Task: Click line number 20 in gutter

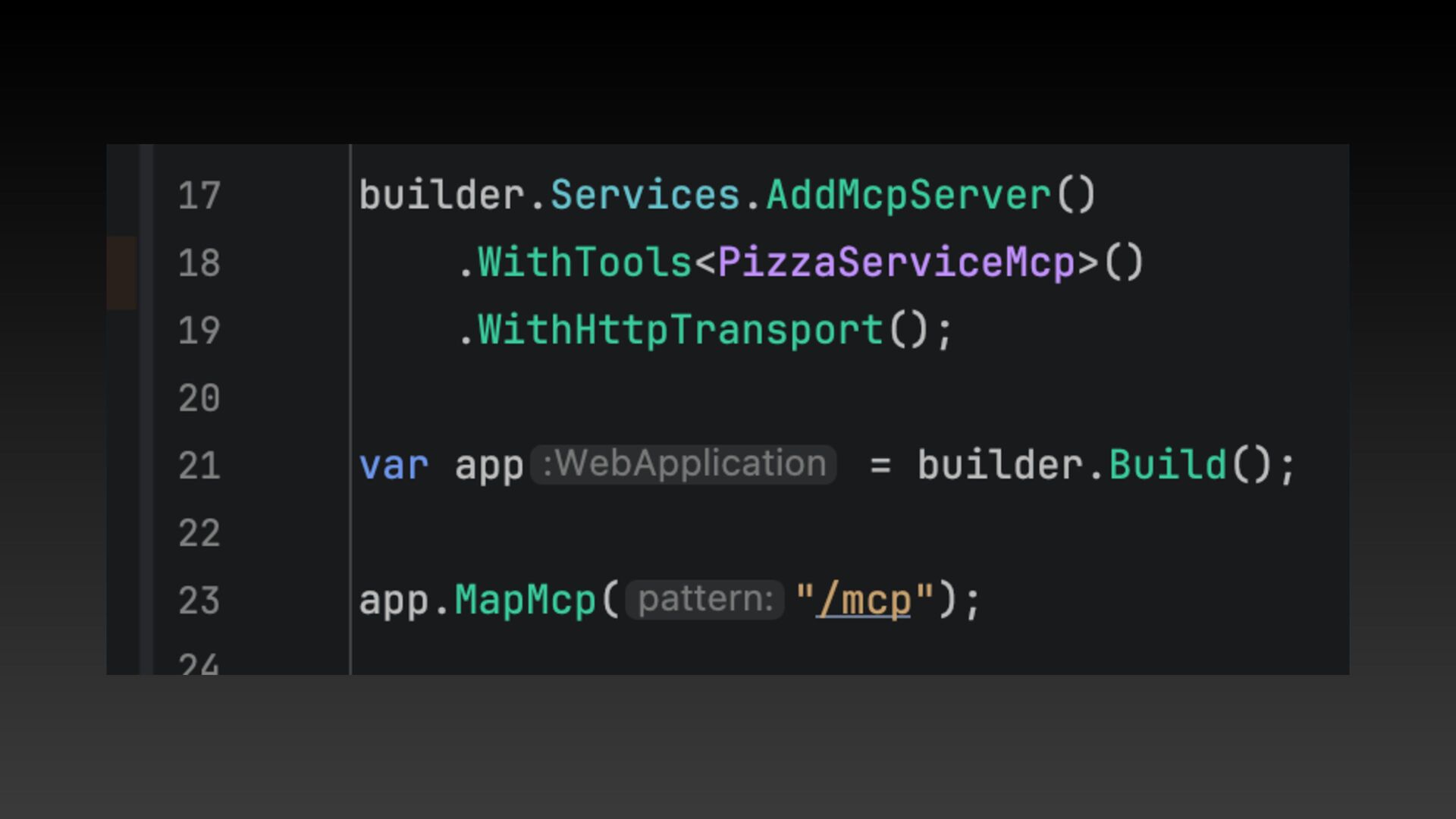Action: coord(199,398)
